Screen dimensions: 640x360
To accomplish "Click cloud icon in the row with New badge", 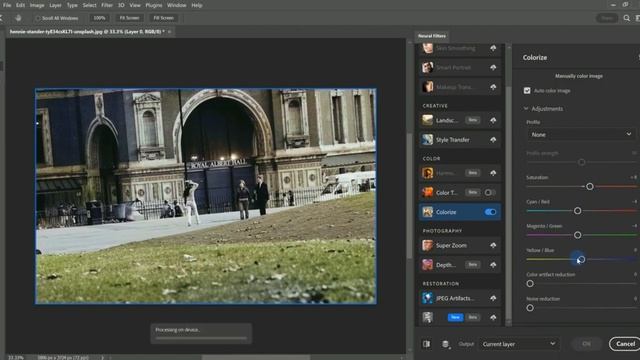I will (x=493, y=317).
